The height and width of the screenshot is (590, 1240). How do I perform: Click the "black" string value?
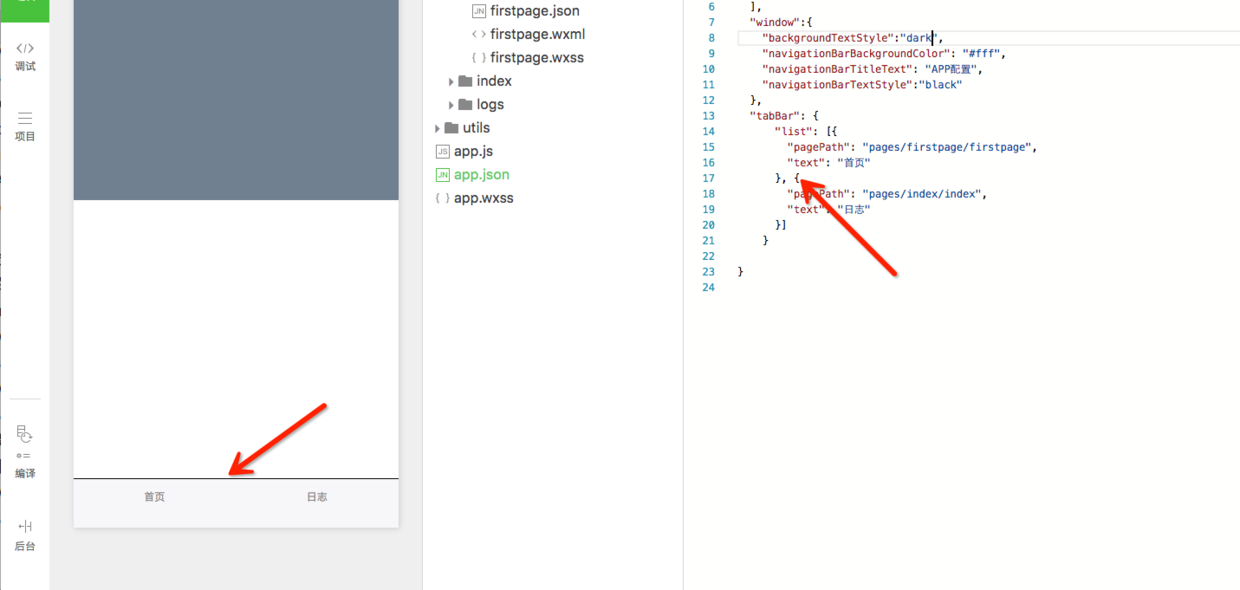940,85
